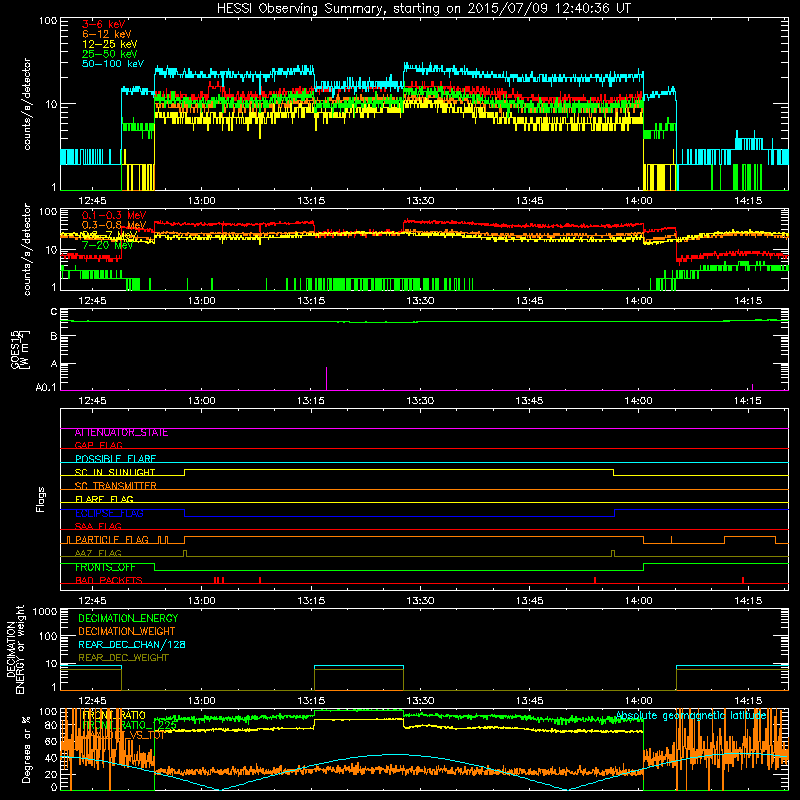Click the Absolute geomagnetic latitude label

pos(691,716)
